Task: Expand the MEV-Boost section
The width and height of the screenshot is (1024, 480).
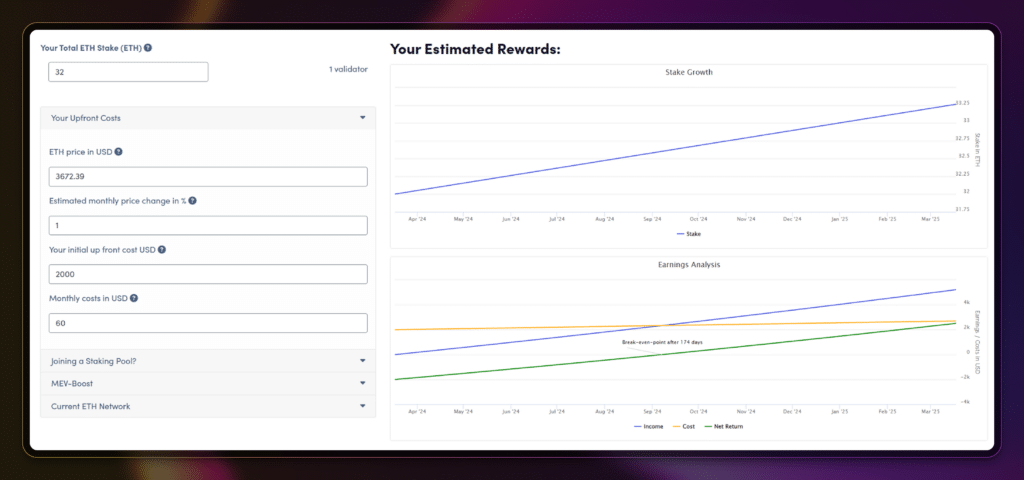Action: (208, 383)
